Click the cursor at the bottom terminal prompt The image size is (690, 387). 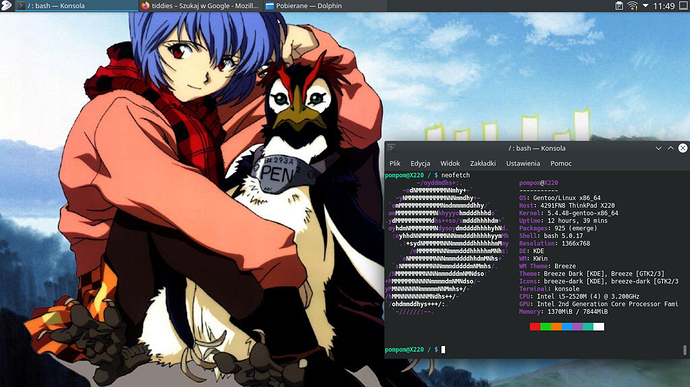click(443, 350)
